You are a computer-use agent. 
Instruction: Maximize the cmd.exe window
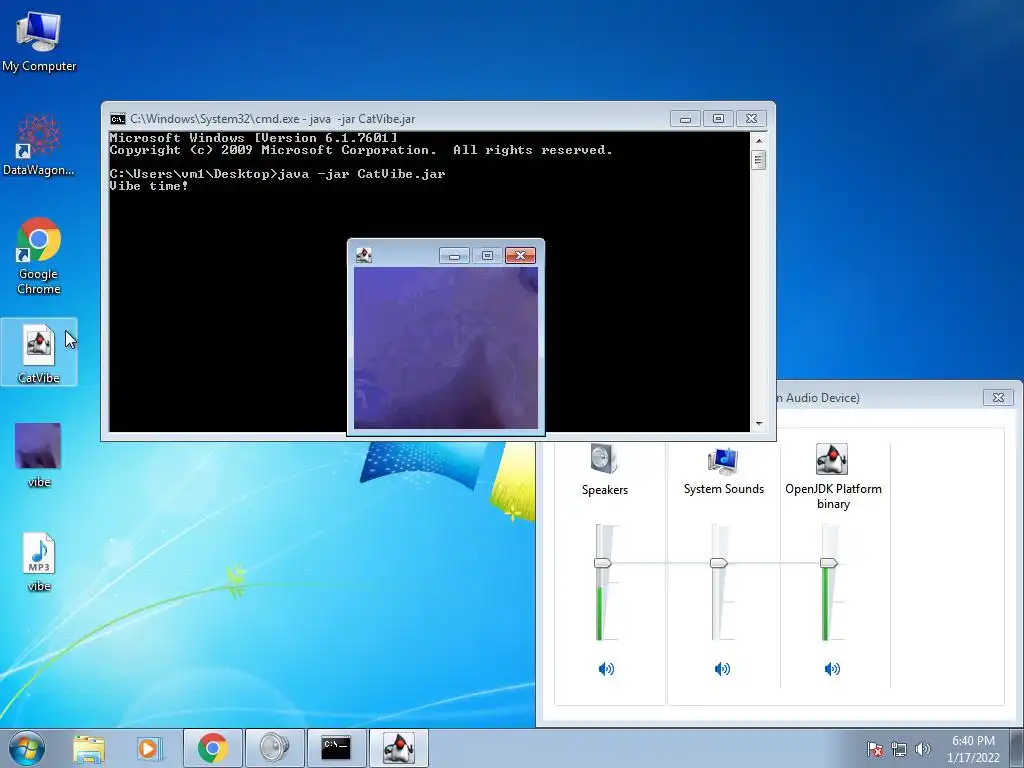tap(718, 119)
